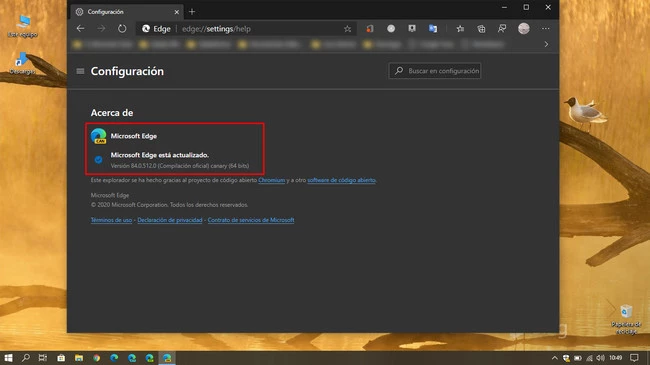Close the Configuración tab
Image resolution: width=650 pixels, height=365 pixels.
pyautogui.click(x=177, y=12)
